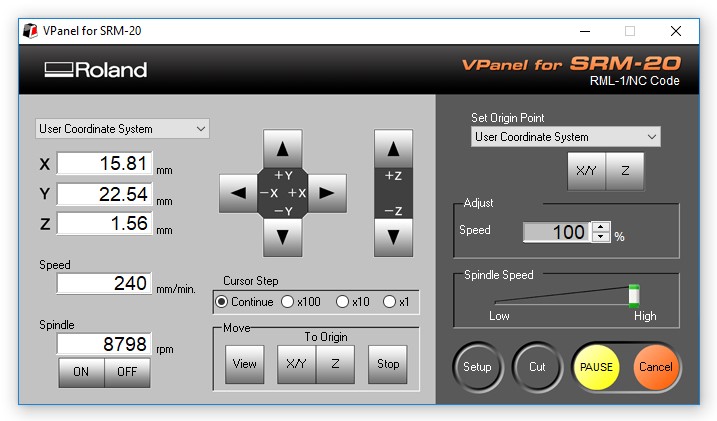Jog the tool in the -X direction
The width and height of the screenshot is (717, 421).
[x=238, y=193]
